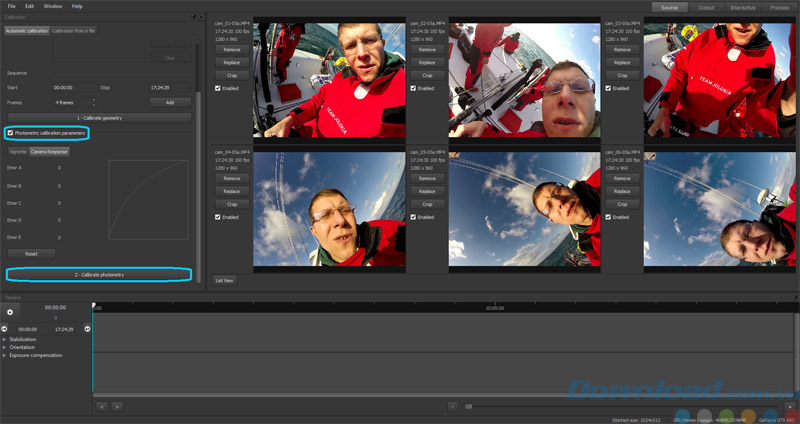Disable the cam_01-05a.MP4 Enabled checkbox
The width and height of the screenshot is (800, 424).
click(x=218, y=88)
